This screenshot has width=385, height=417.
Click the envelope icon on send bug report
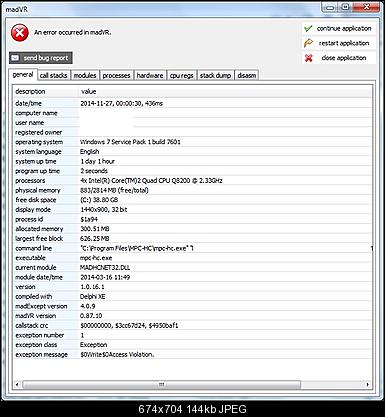point(15,58)
